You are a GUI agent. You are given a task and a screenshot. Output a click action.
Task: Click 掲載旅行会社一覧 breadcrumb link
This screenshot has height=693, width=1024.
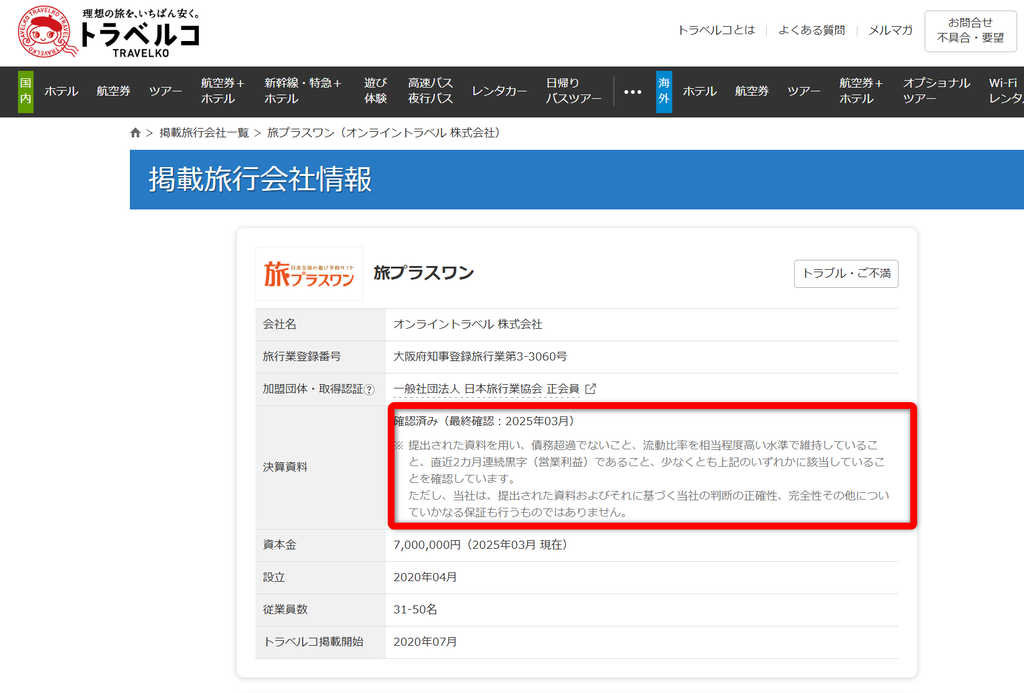tap(204, 133)
